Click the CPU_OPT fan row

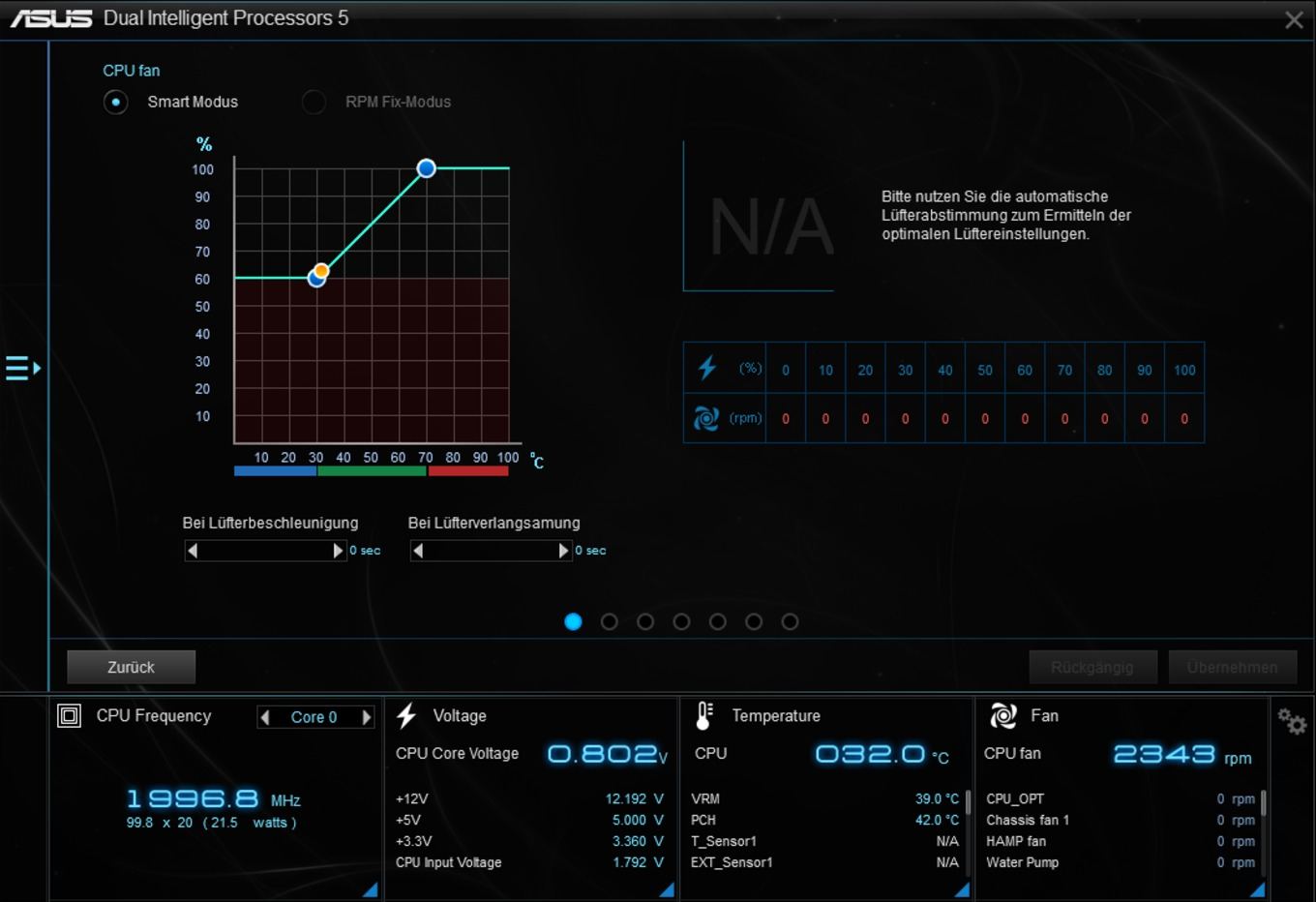point(1121,798)
